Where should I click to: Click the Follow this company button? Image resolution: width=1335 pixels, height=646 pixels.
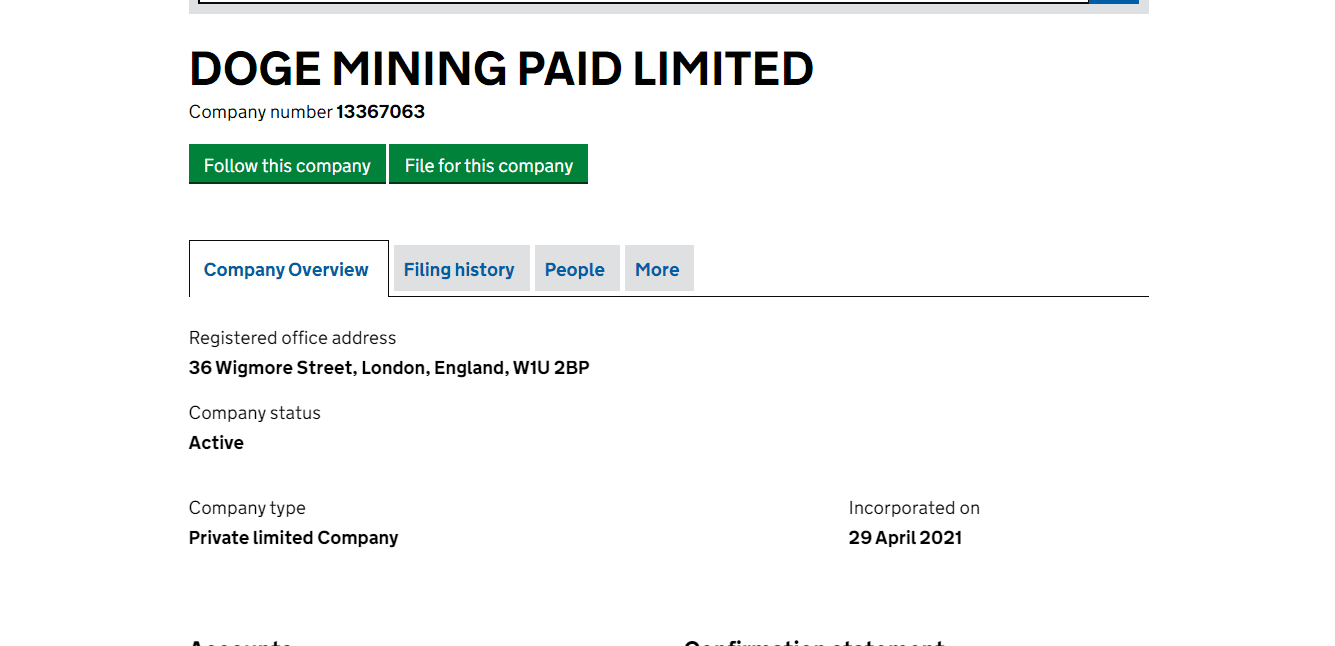click(x=287, y=165)
